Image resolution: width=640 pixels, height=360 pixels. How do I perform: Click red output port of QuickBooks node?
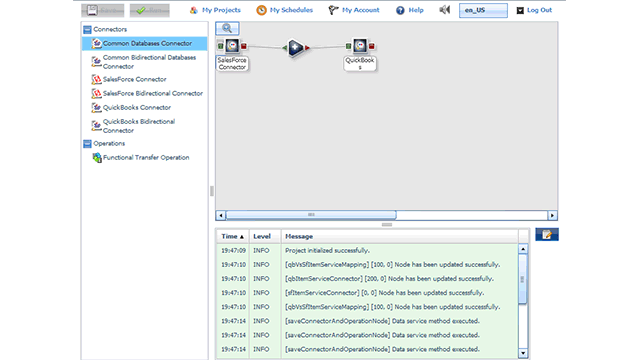tap(371, 46)
